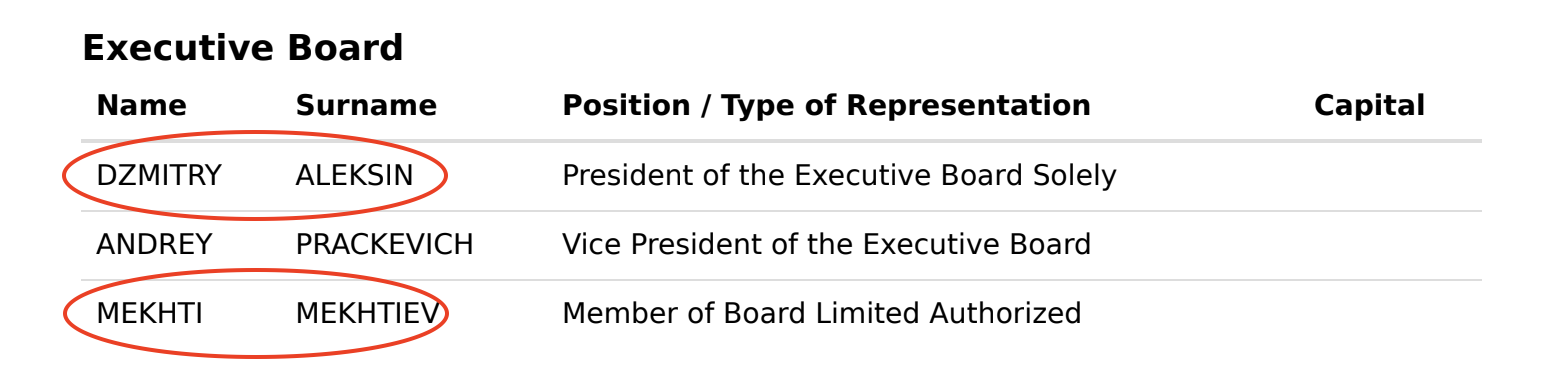Image resolution: width=1564 pixels, height=373 pixels.
Task: Click the first name MEKHTI
Action: (x=149, y=314)
